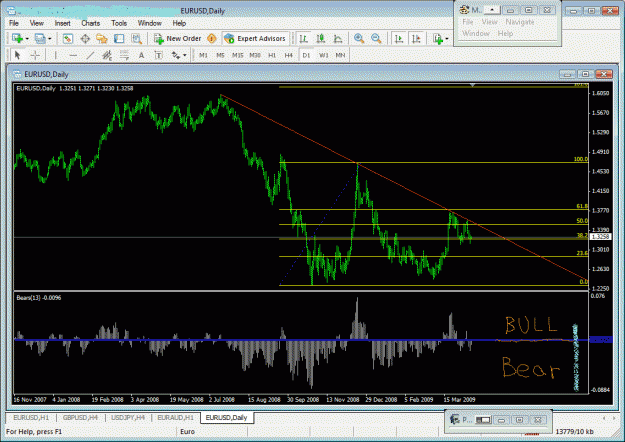This screenshot has width=625, height=442.
Task: Toggle the Terminal panel icon
Action: (119, 39)
